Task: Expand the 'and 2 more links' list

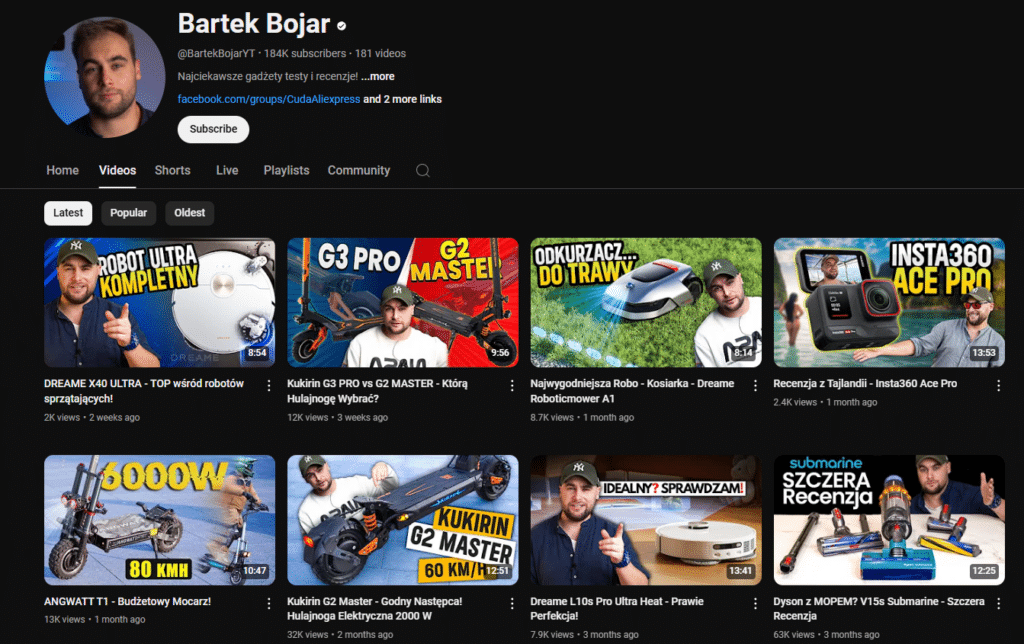Action: [402, 99]
